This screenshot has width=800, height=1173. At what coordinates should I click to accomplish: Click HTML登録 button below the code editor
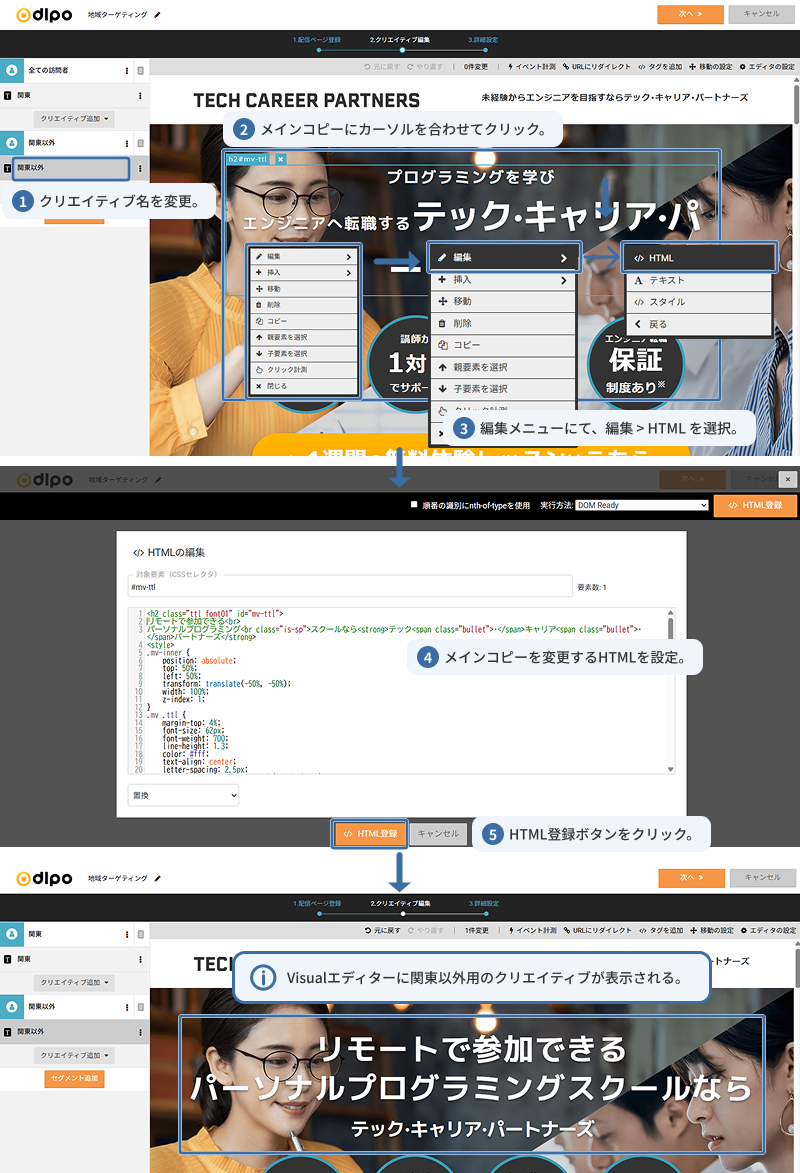point(370,834)
